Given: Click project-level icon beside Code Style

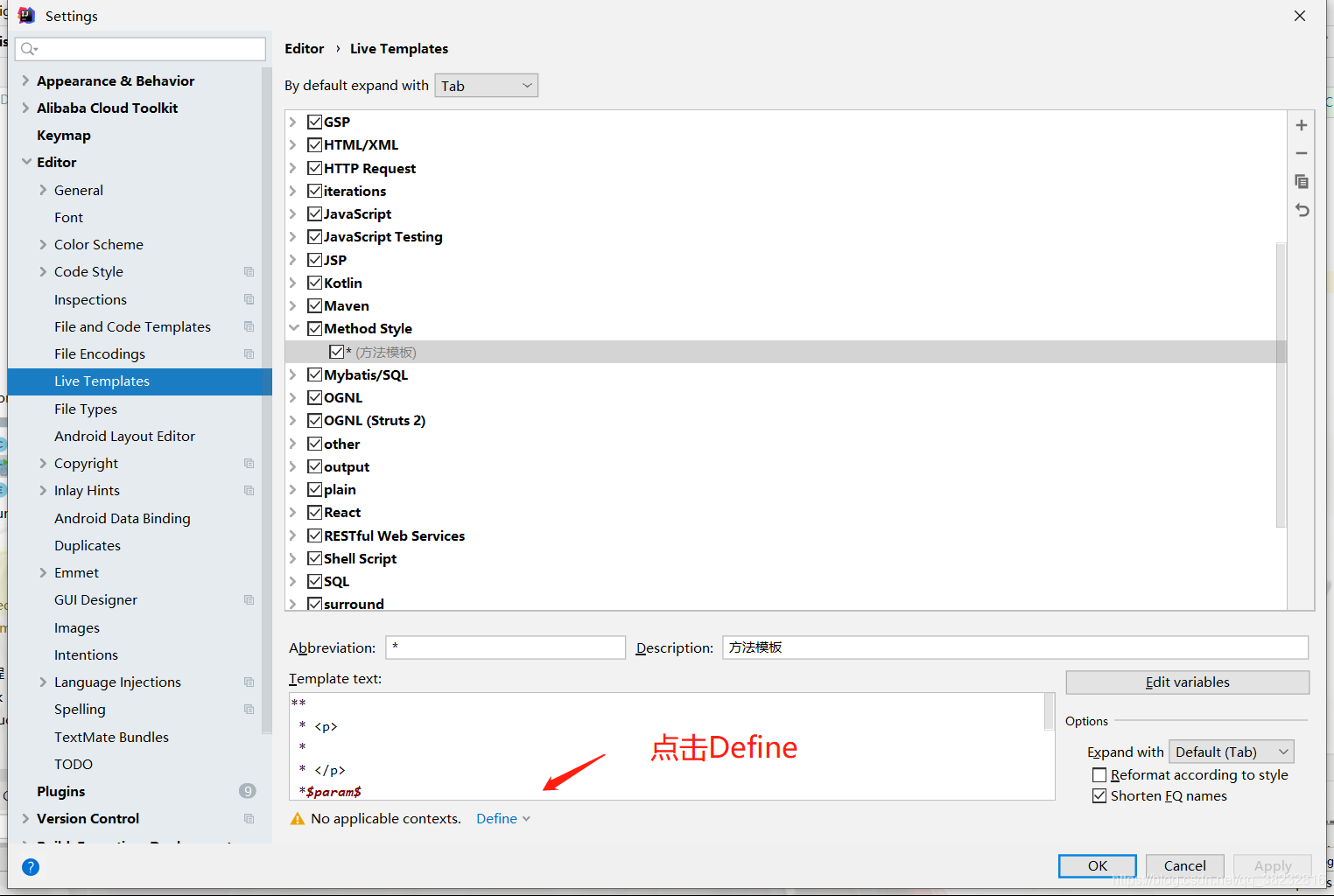Looking at the screenshot, I should (249, 272).
